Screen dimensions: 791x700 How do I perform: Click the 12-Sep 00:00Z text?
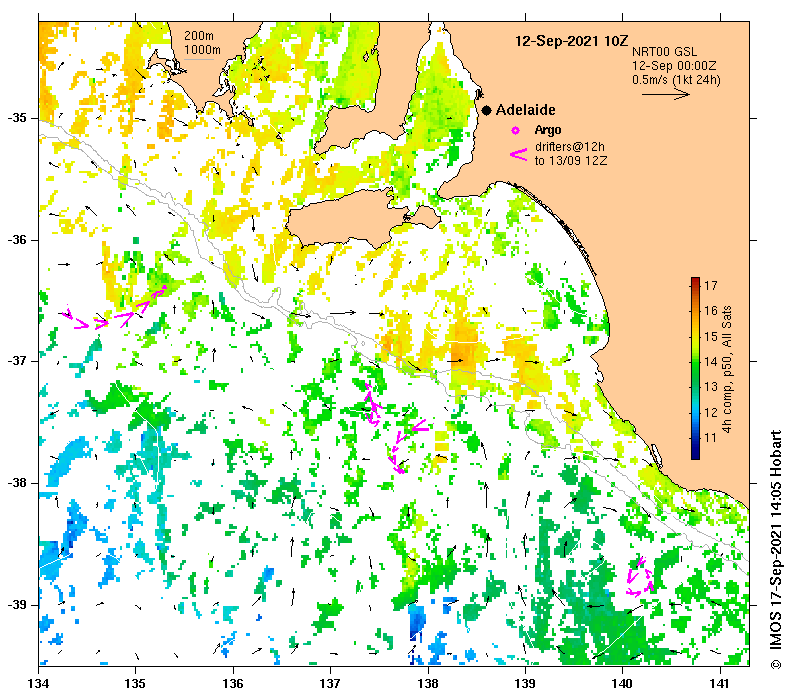(x=674, y=66)
